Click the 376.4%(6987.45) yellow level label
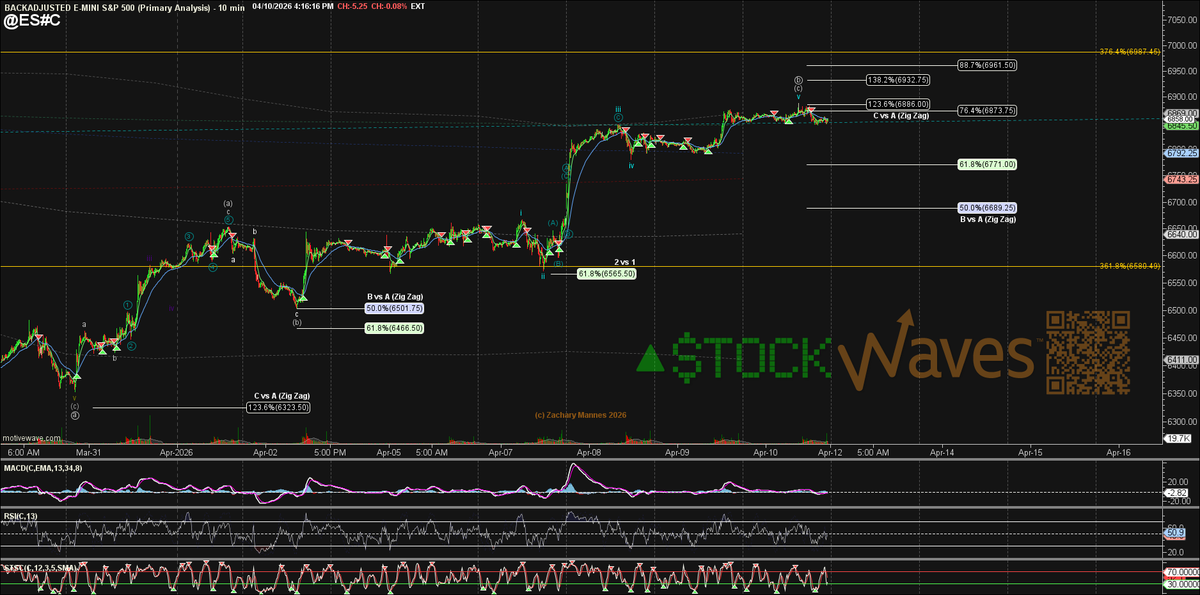The image size is (1200, 595). (1128, 51)
